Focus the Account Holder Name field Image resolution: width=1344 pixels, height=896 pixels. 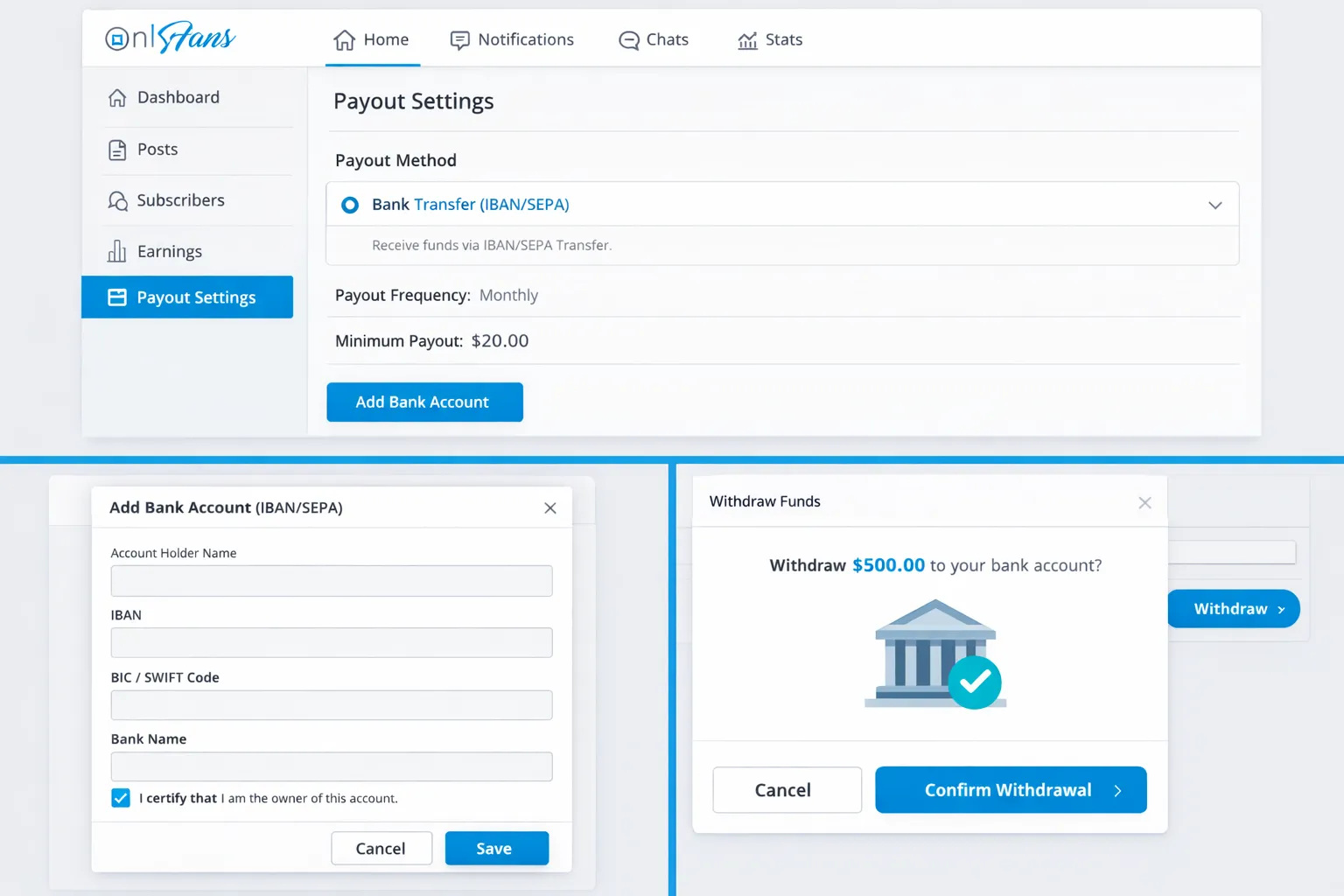(332, 581)
